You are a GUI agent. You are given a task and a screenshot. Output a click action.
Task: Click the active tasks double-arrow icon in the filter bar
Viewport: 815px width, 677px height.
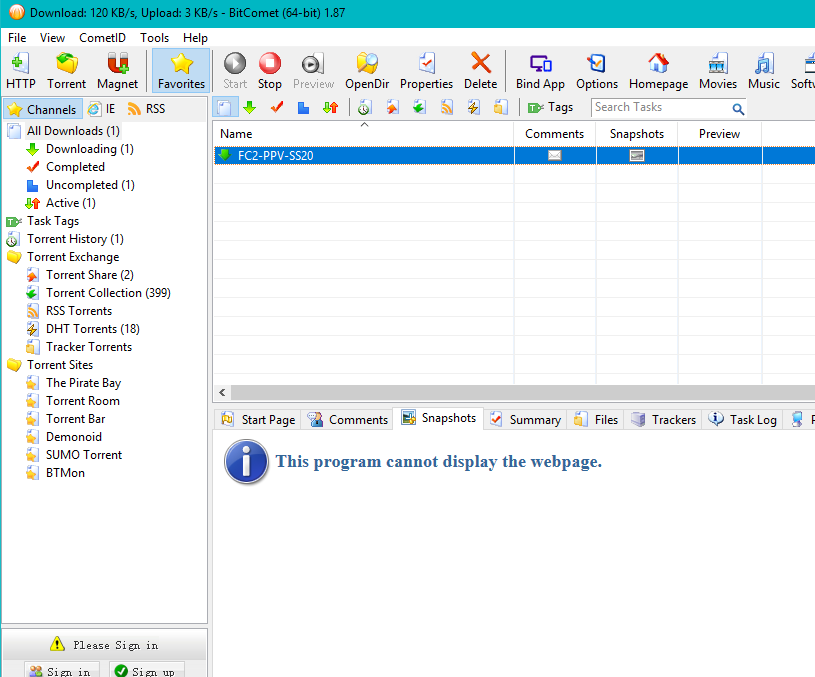[331, 108]
